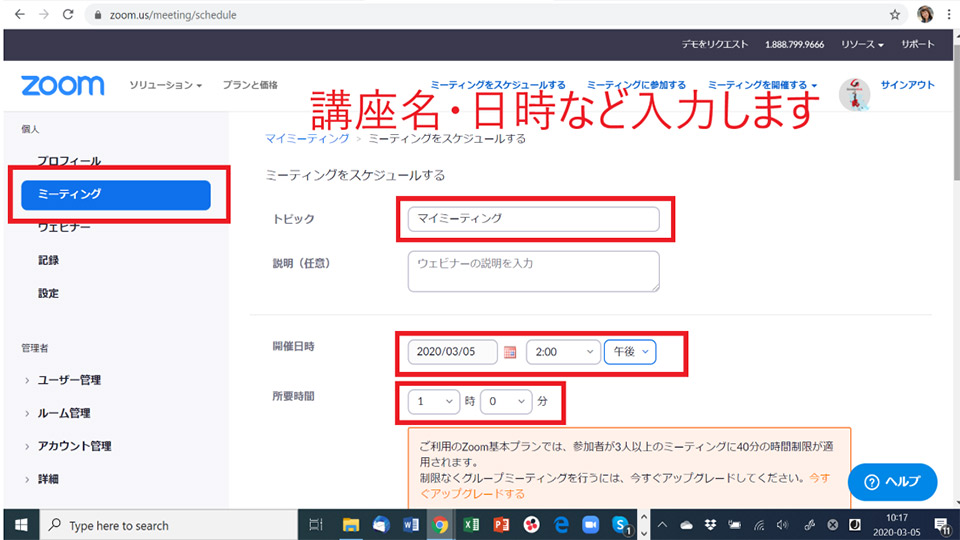Viewport: 960px width, 540px height.
Task: Select 記録 in the sidebar
Action: [48, 260]
